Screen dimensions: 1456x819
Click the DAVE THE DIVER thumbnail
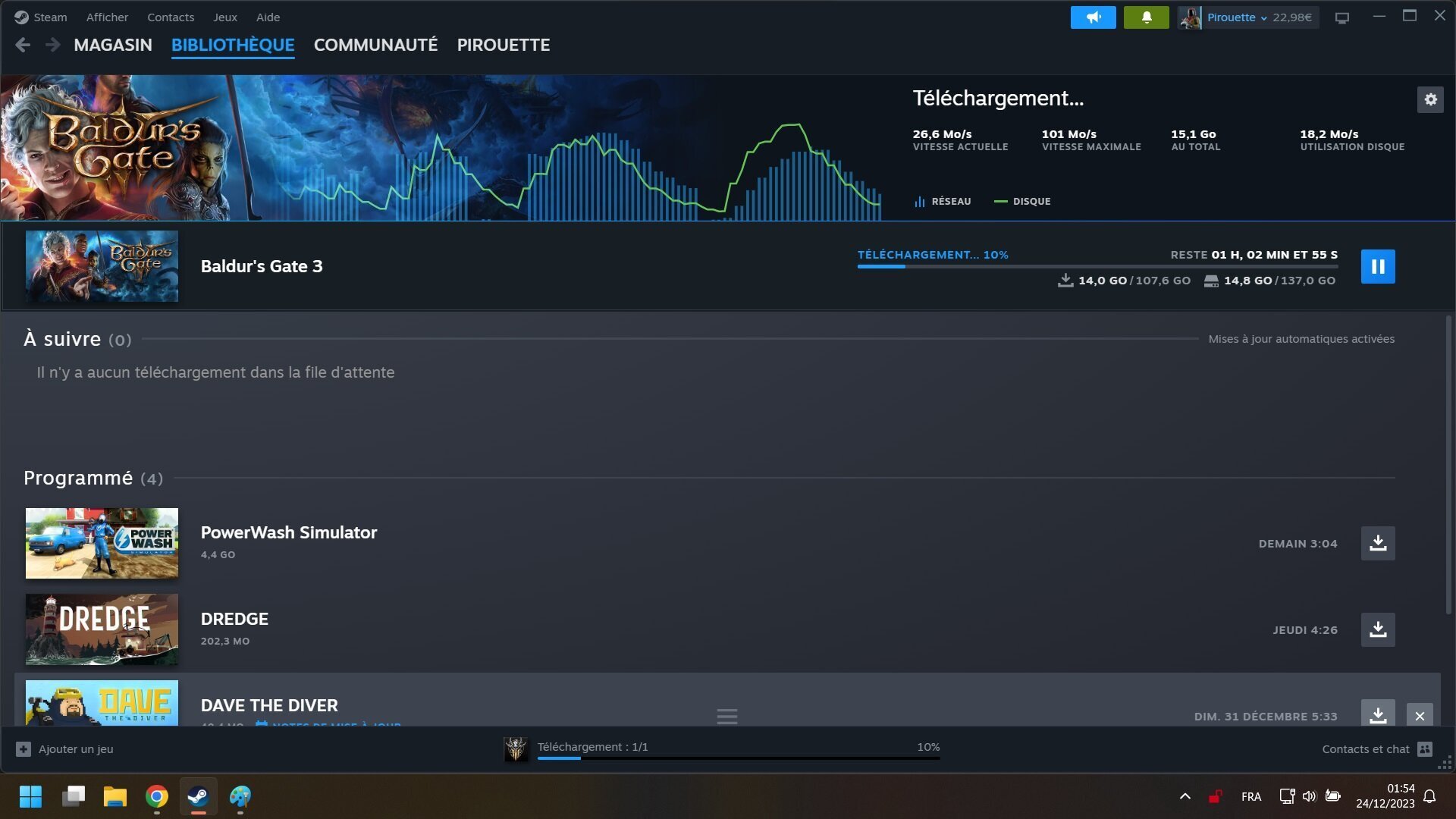coord(102,703)
